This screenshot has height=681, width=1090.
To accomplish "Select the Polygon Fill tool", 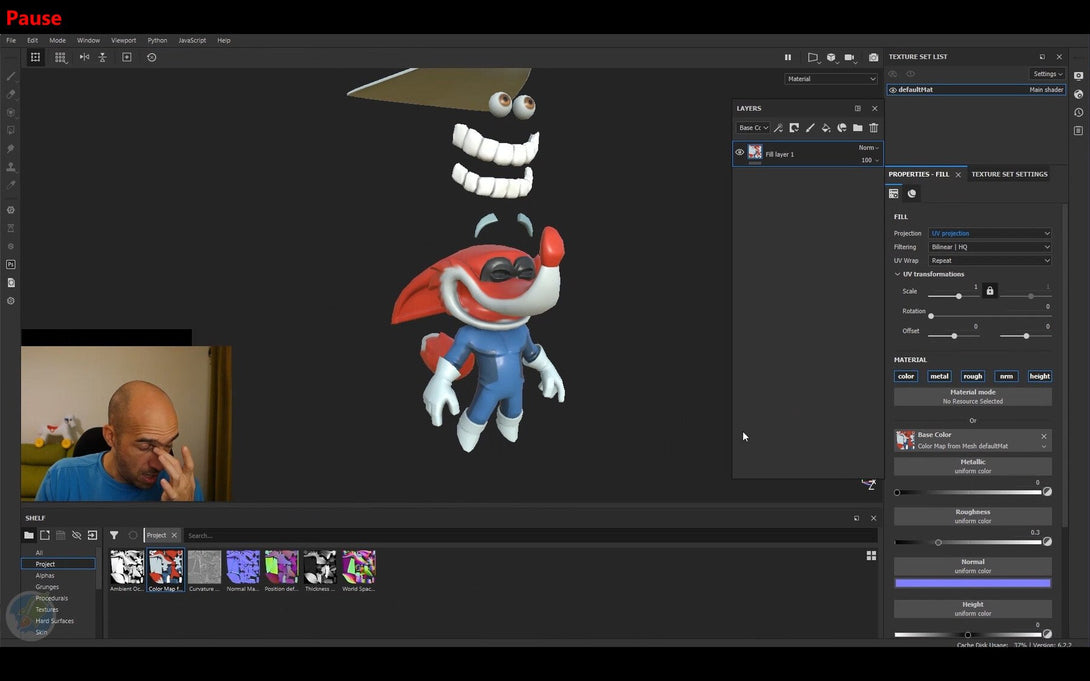I will (10, 130).
